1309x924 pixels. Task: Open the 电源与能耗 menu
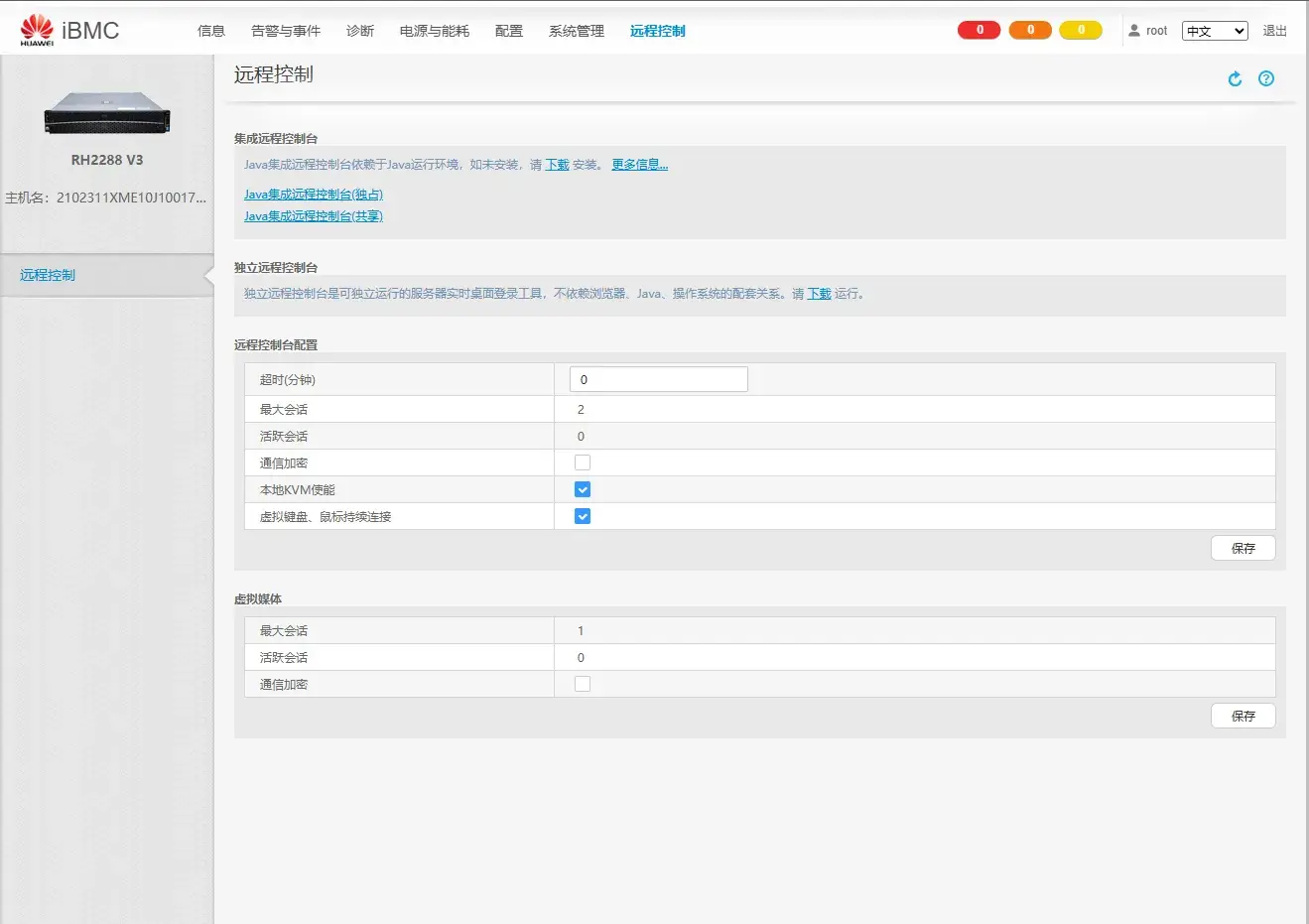point(435,31)
